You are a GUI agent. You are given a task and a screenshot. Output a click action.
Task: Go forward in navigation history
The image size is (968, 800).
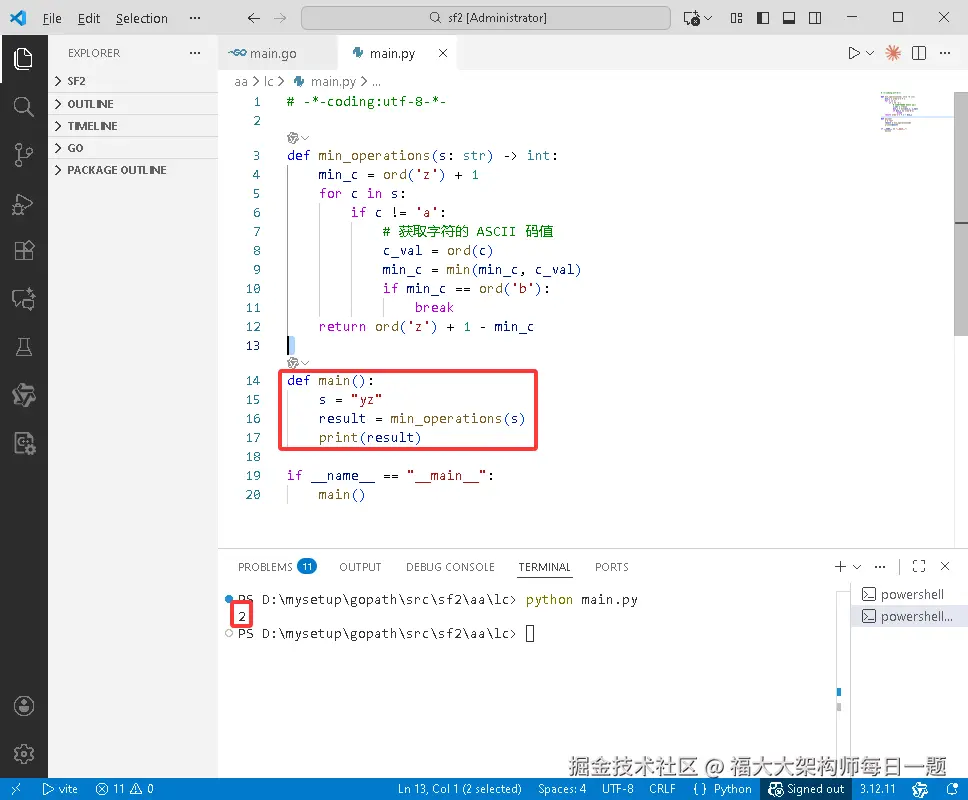[280, 18]
